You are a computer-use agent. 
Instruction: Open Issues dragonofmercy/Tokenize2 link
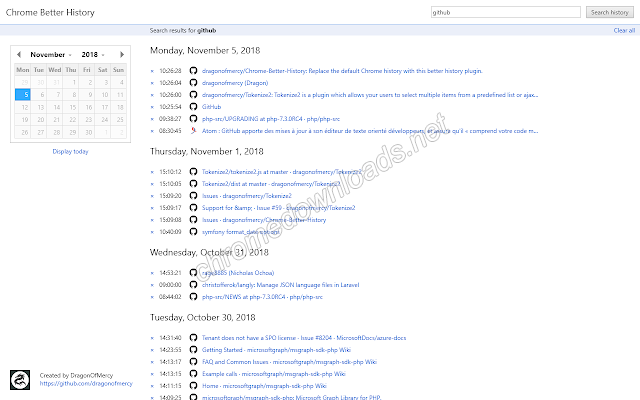(247, 196)
